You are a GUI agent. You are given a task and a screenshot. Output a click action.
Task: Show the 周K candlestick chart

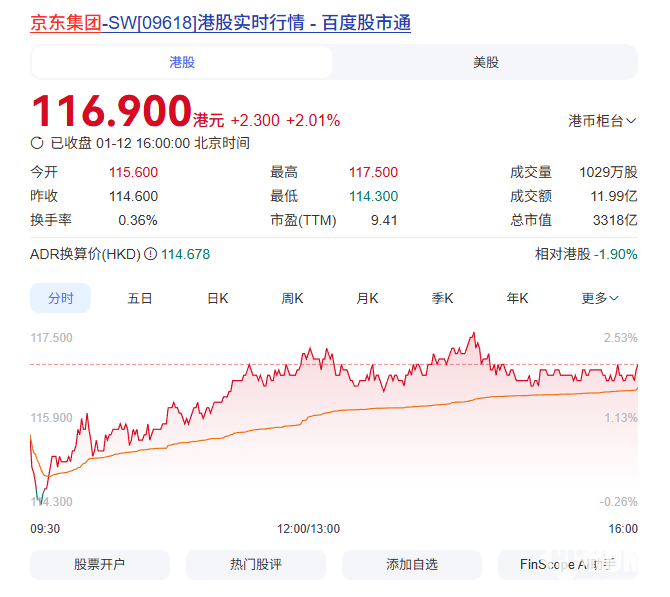292,298
